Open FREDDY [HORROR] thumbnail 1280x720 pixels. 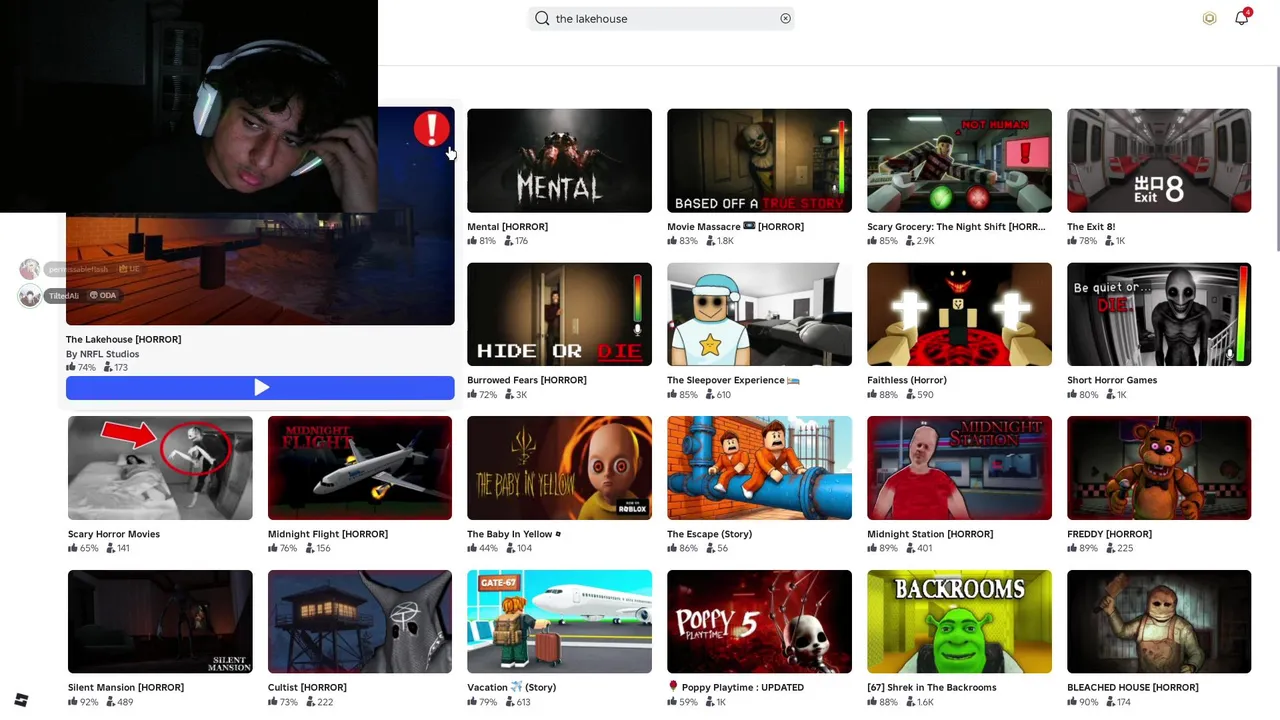coord(1159,468)
